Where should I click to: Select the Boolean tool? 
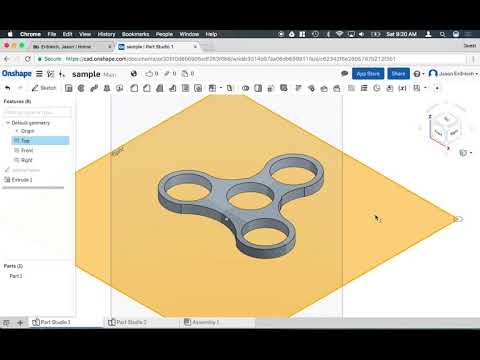[246, 88]
